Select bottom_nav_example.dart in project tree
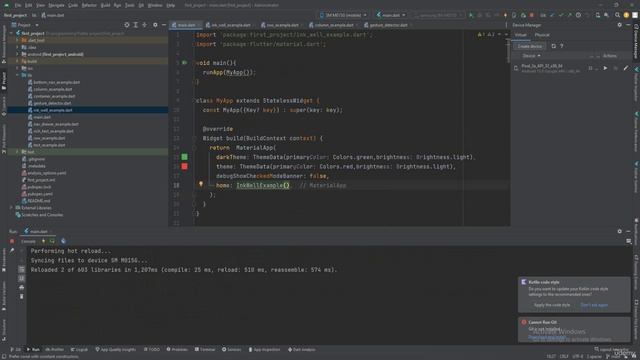Viewport: 640px width, 360px height. tap(56, 82)
